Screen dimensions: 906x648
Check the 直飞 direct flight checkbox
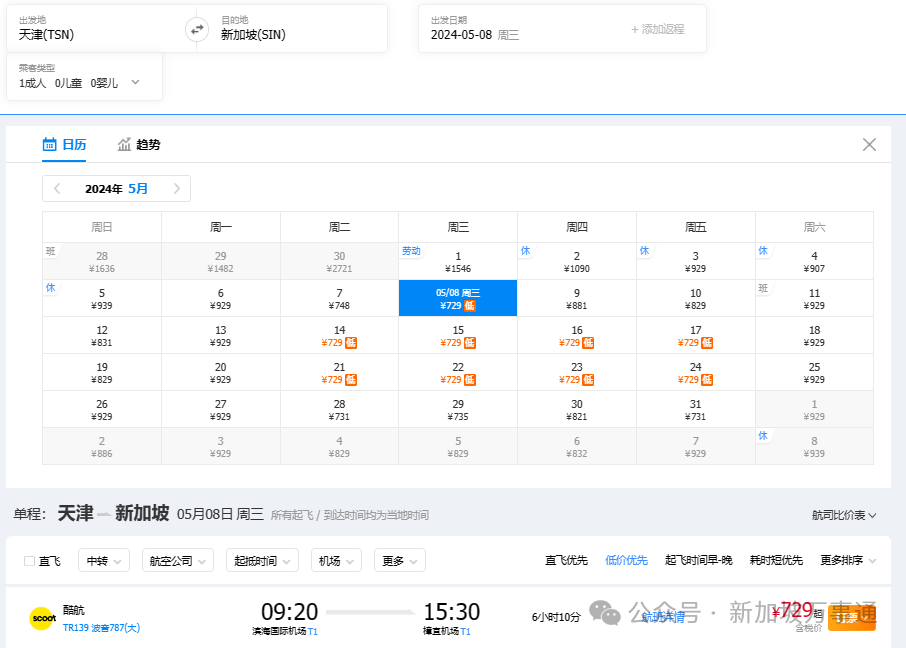point(29,561)
